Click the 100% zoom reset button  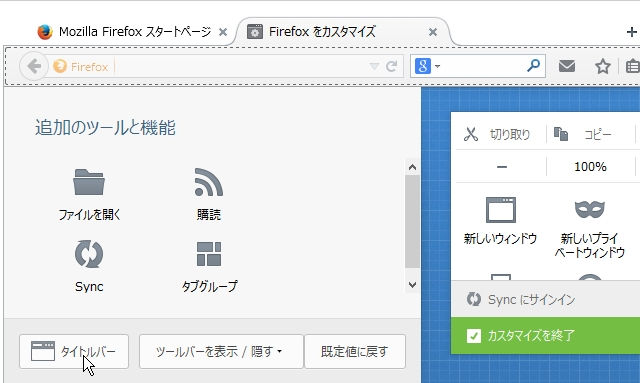click(590, 167)
